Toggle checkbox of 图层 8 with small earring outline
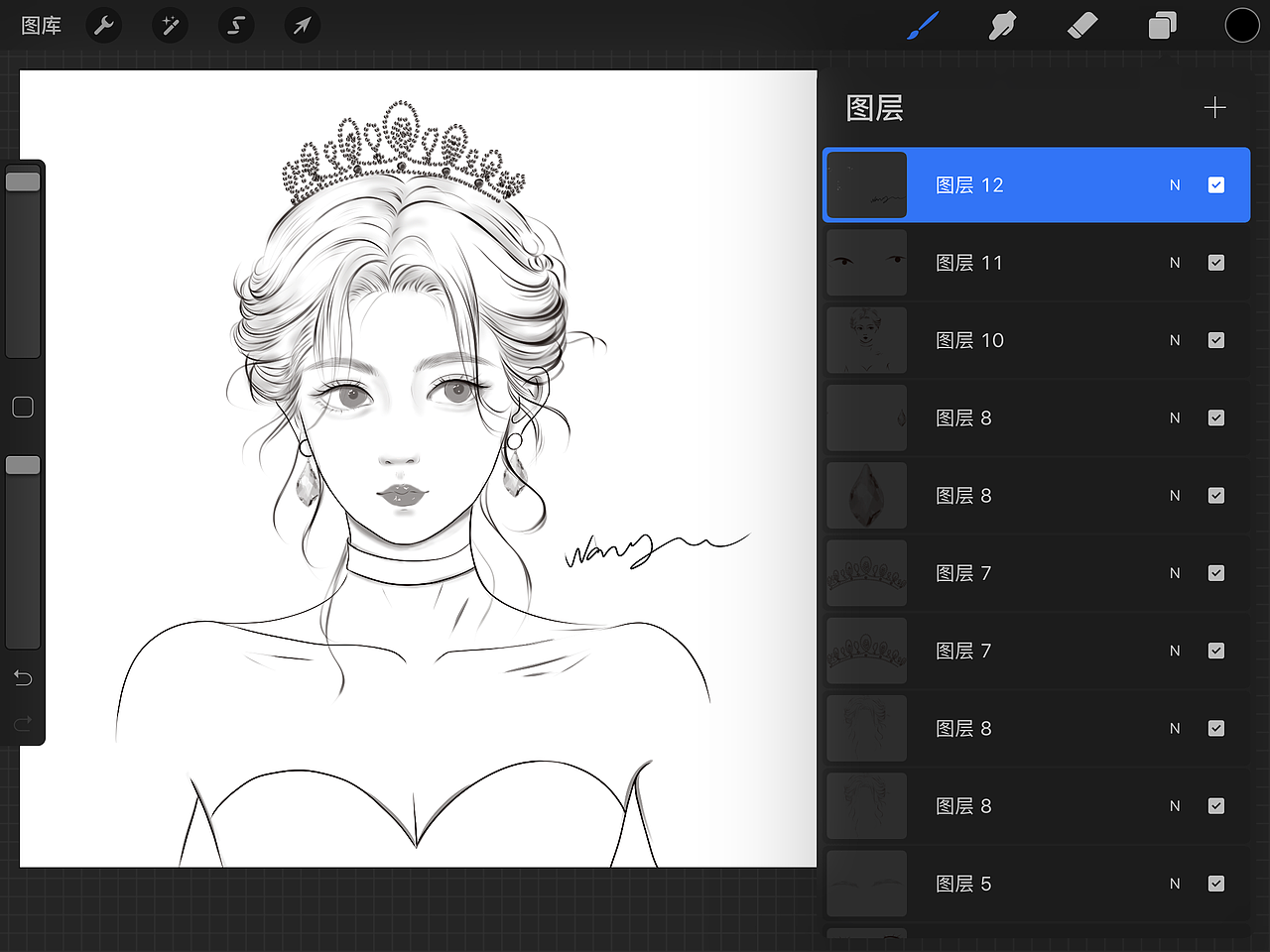This screenshot has height=952, width=1270. click(1216, 417)
